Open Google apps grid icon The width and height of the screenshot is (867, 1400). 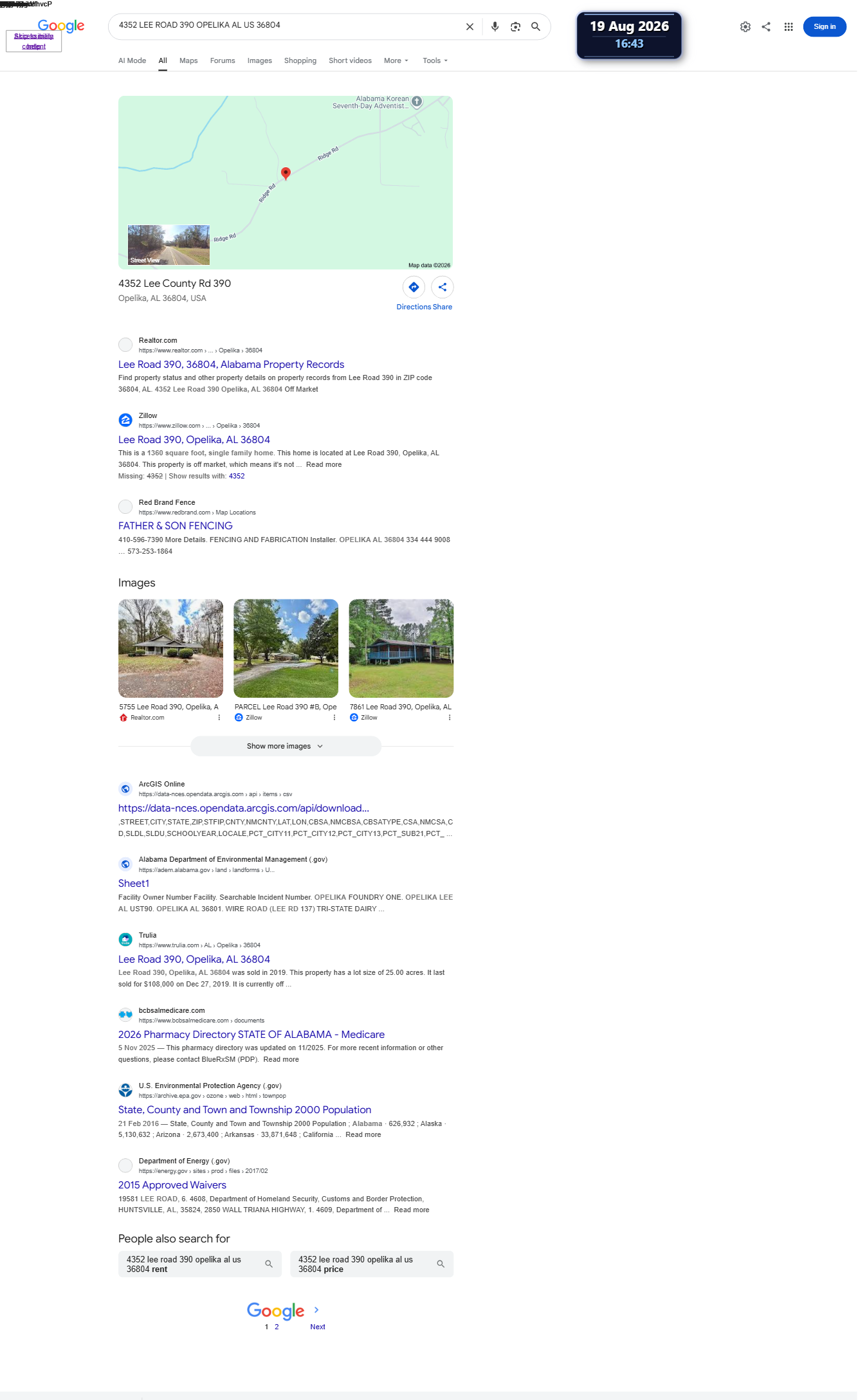coord(789,27)
